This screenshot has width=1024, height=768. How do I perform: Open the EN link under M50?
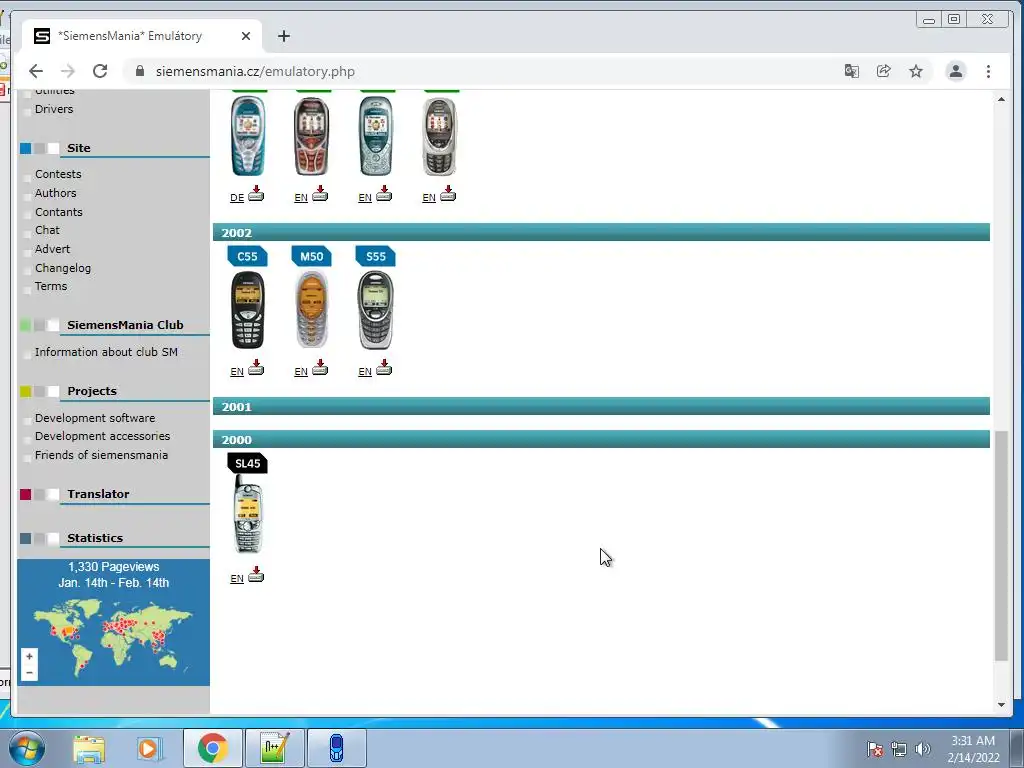coord(301,372)
